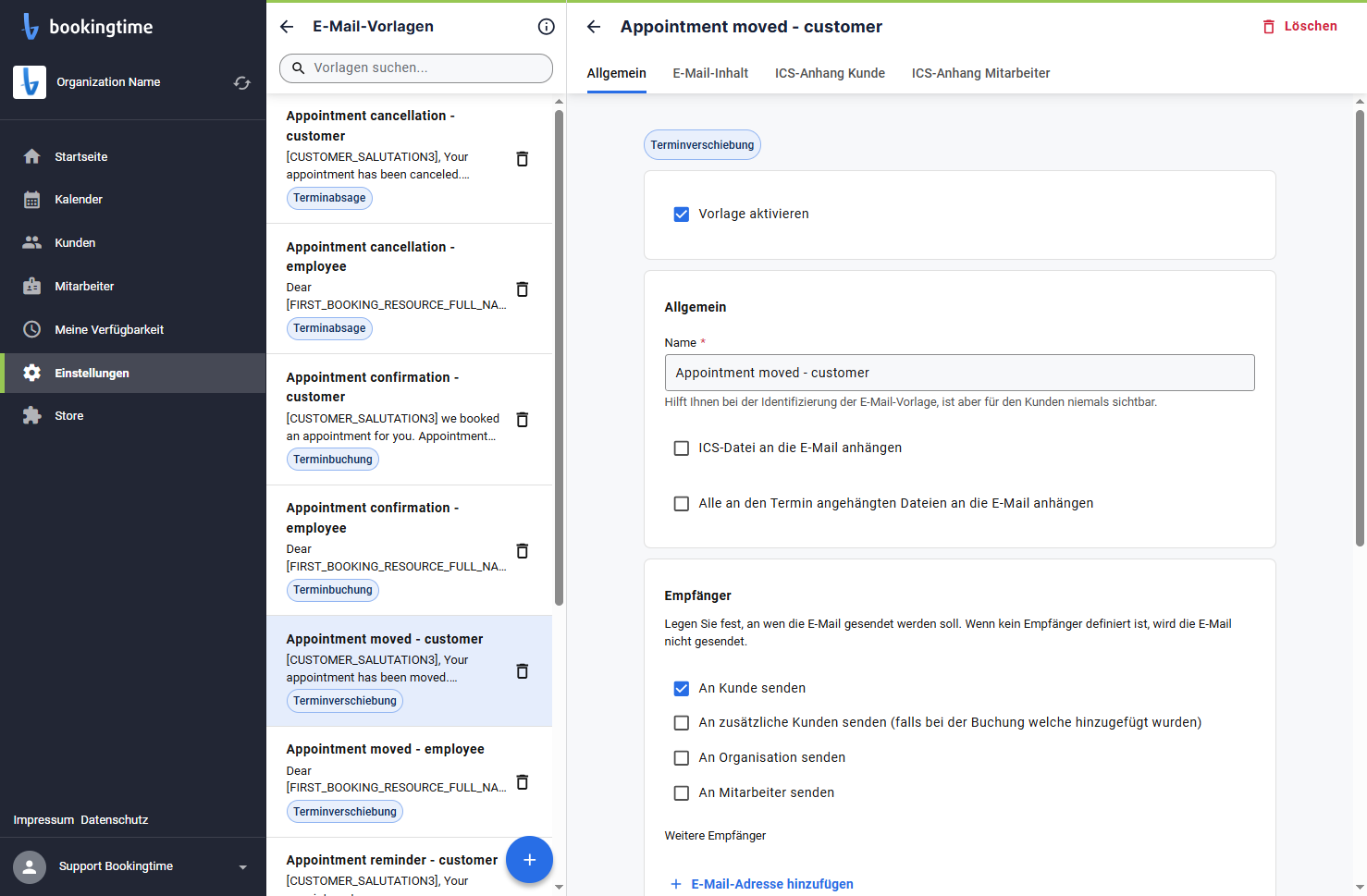This screenshot has width=1367, height=896.
Task: Uncheck Vorlage aktivieren checkbox
Action: click(682, 215)
